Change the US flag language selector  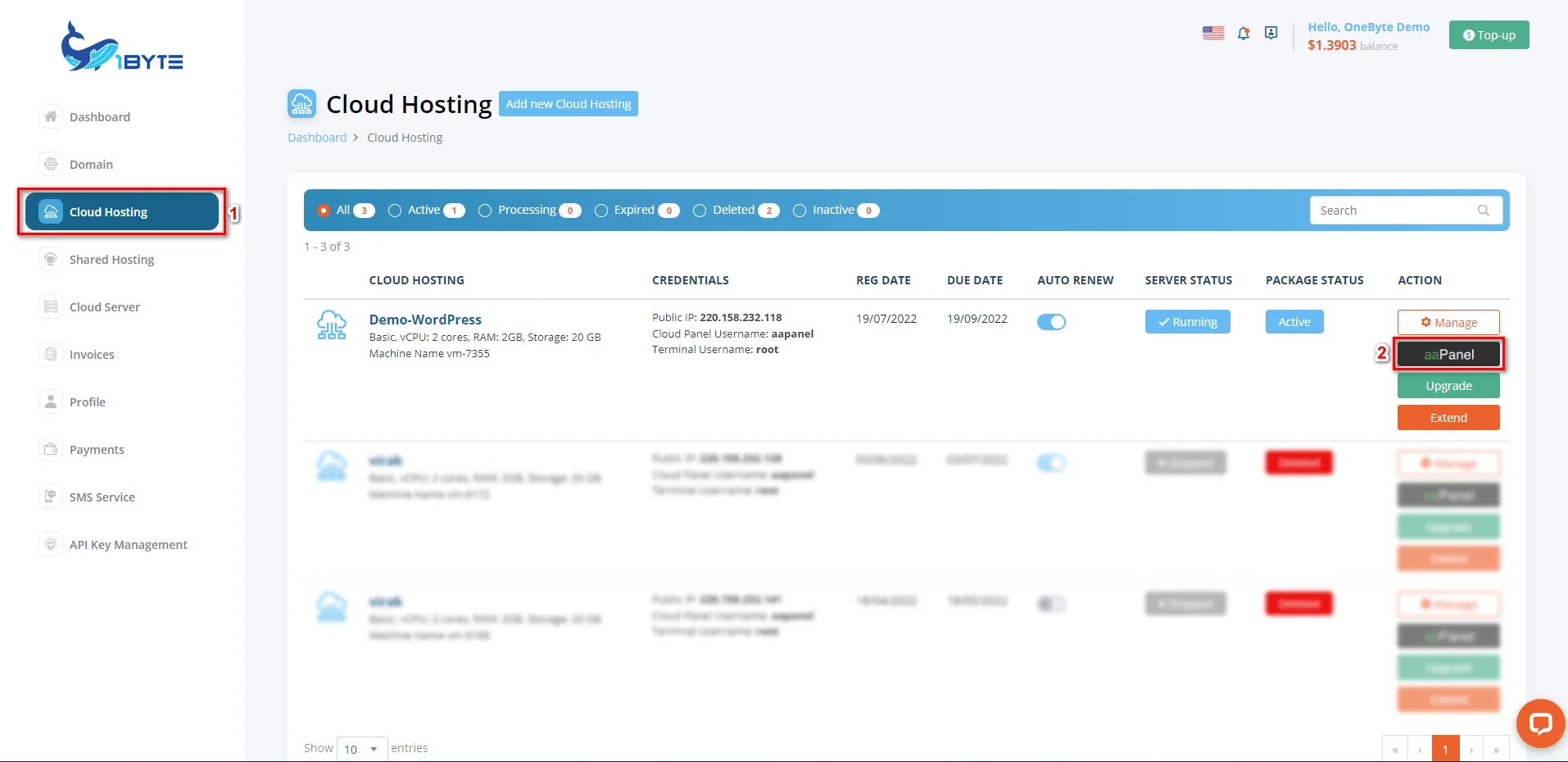click(1212, 33)
